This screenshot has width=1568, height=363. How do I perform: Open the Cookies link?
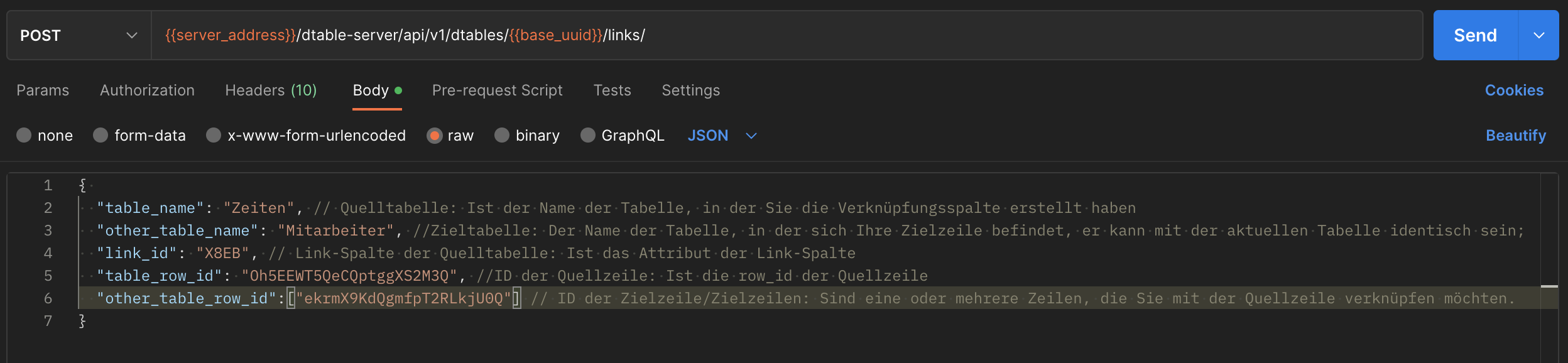tap(1514, 90)
